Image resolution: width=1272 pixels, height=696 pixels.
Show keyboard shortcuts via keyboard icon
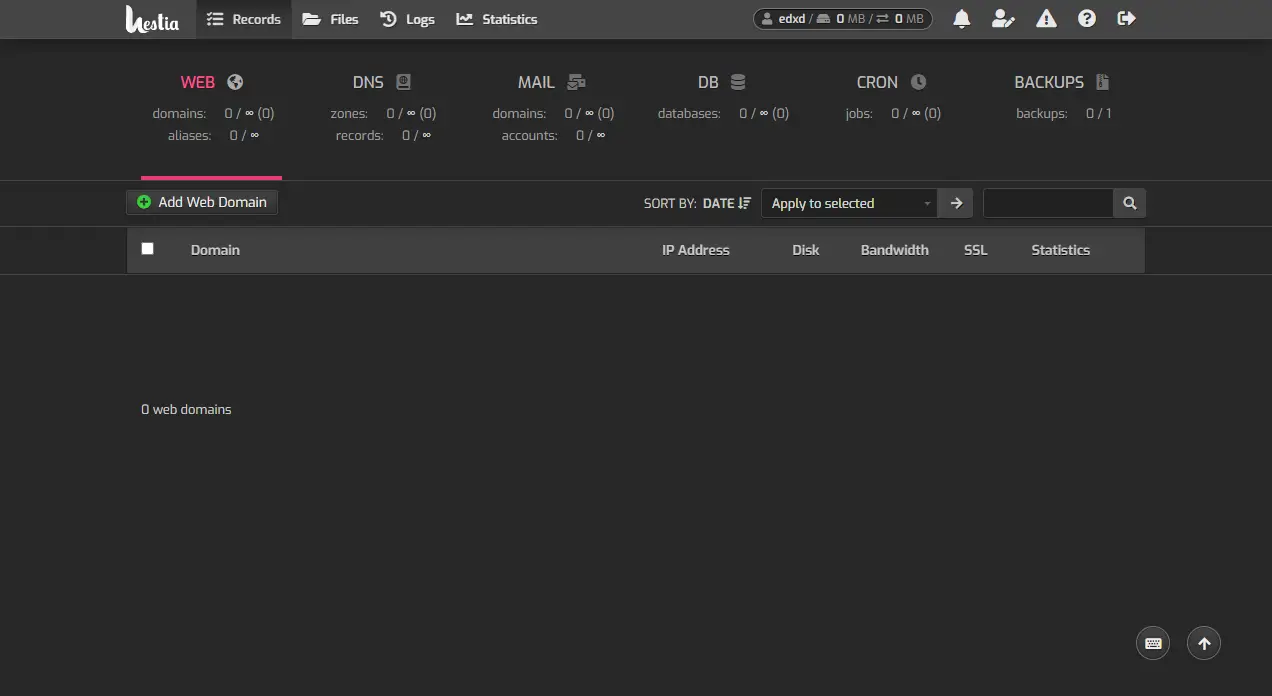pyautogui.click(x=1153, y=643)
